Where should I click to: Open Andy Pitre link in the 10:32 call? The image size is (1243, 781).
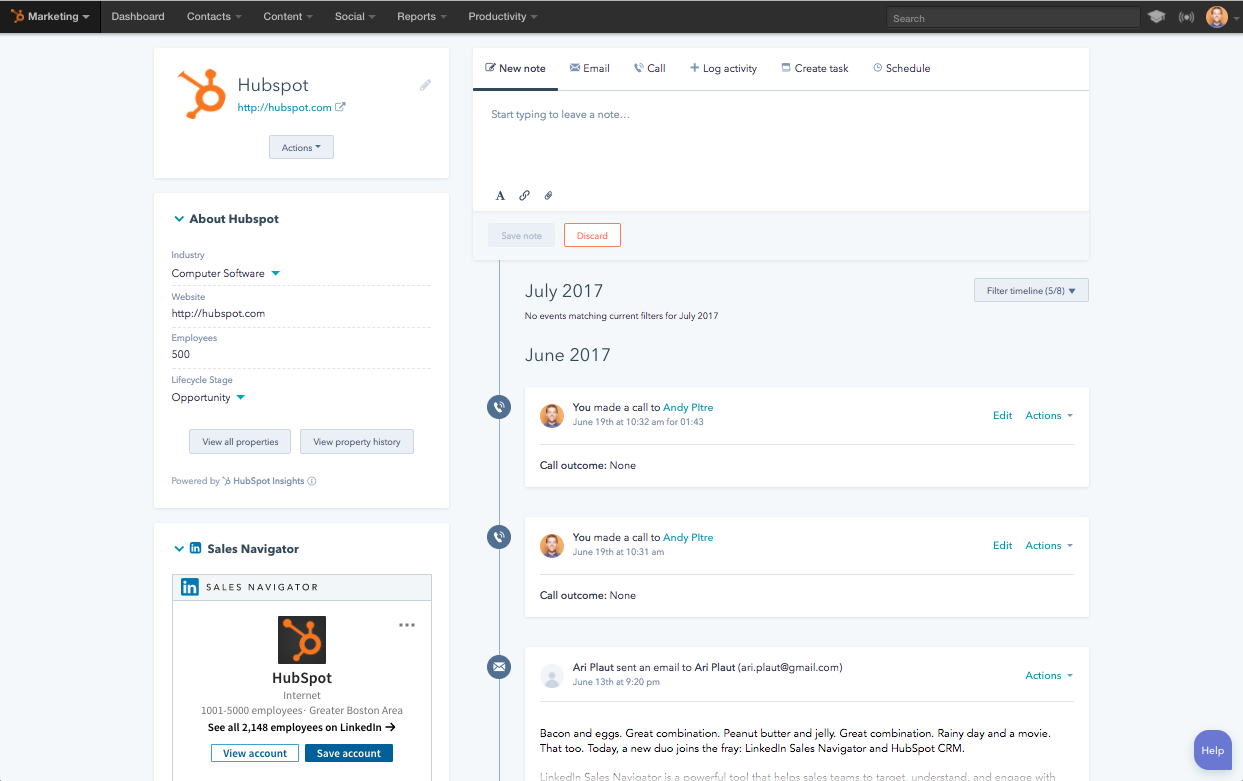(x=688, y=407)
